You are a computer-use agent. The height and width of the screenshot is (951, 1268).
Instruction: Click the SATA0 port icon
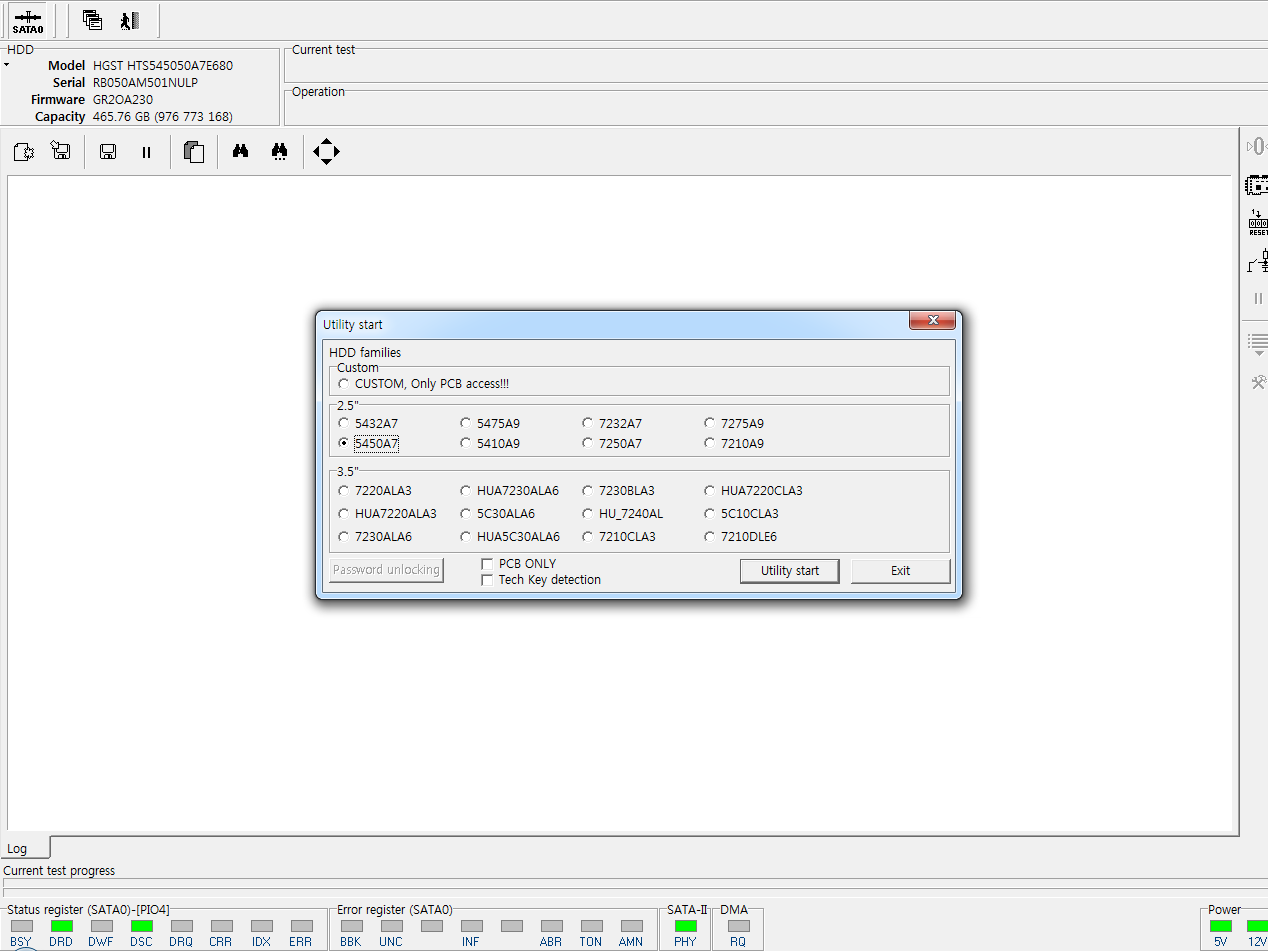(x=28, y=21)
